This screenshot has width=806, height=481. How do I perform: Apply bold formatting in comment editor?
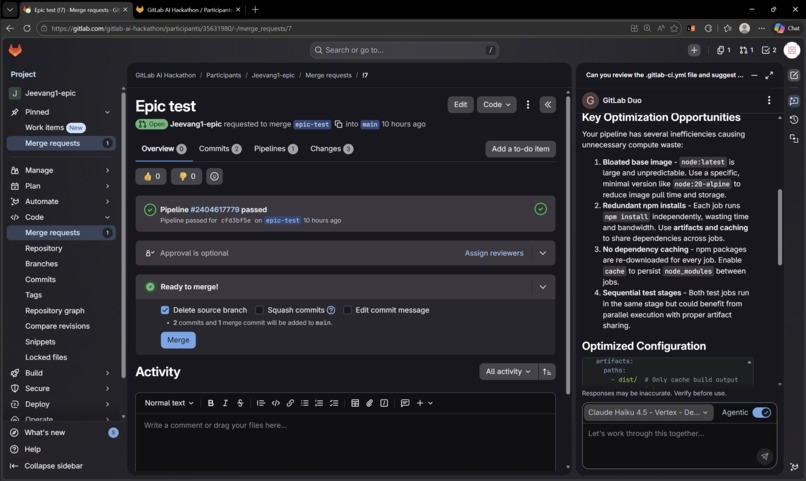tap(210, 403)
